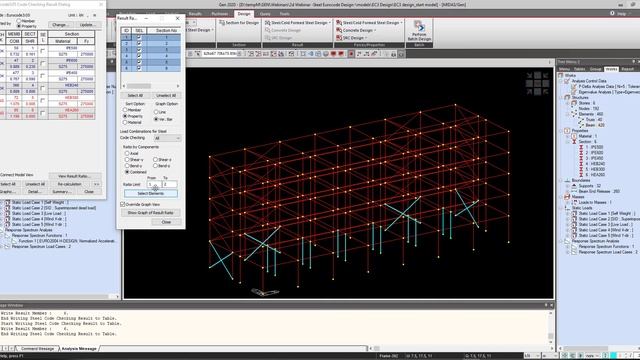640x360 pixels.
Task: Click horizontal scrollbar in Result Ratio list
Action: click(151, 86)
